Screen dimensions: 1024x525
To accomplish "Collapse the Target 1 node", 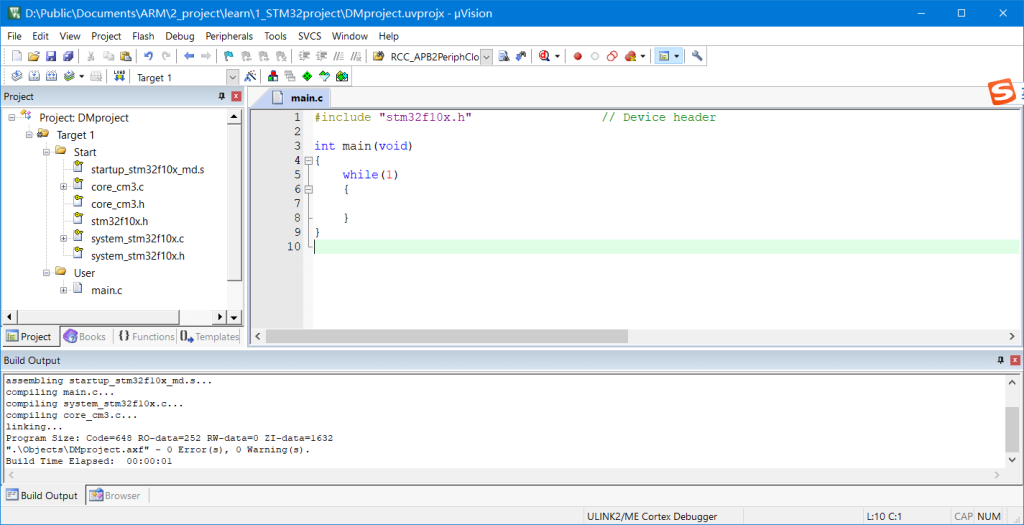I will (29, 135).
